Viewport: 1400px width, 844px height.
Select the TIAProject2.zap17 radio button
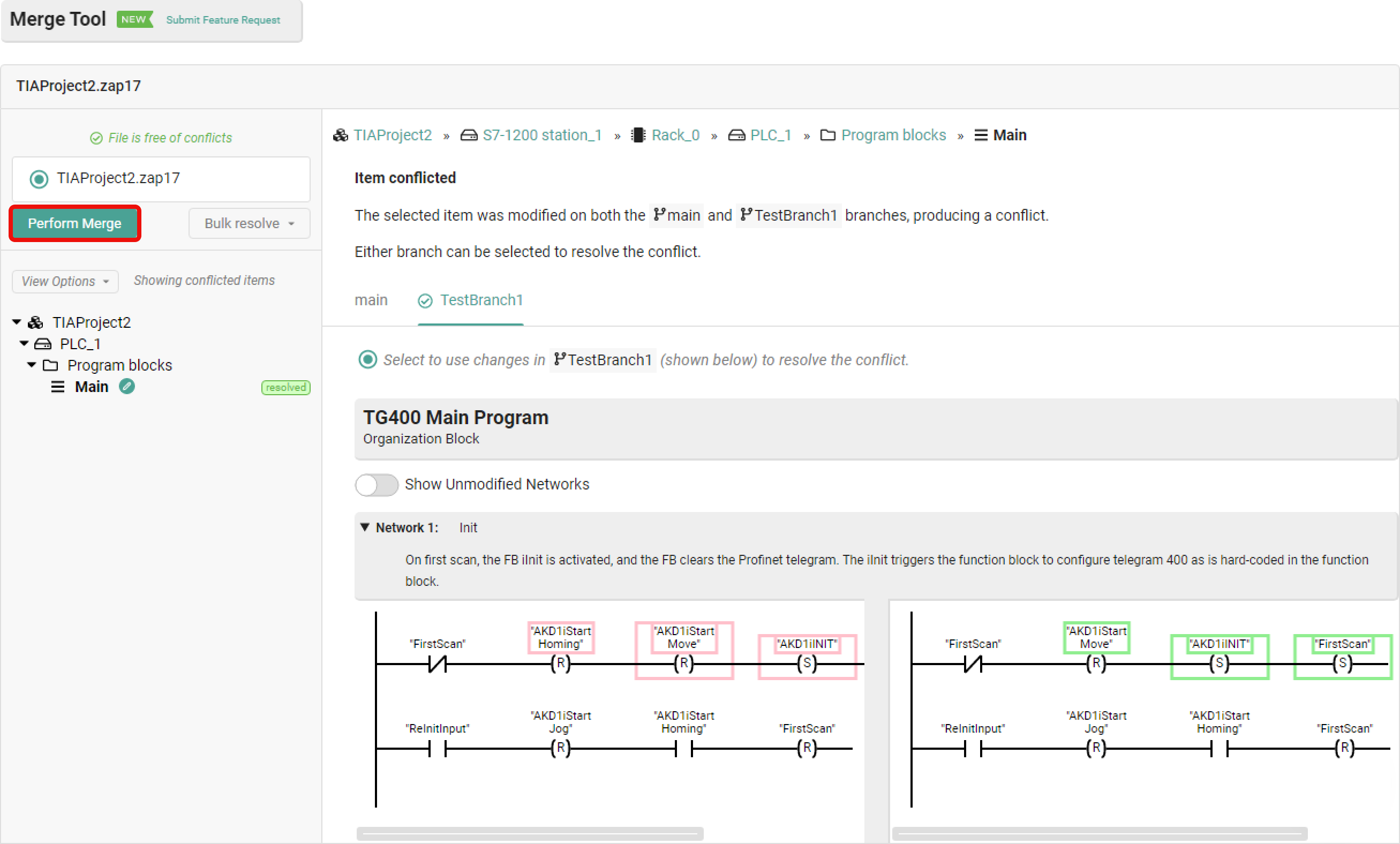[x=39, y=179]
